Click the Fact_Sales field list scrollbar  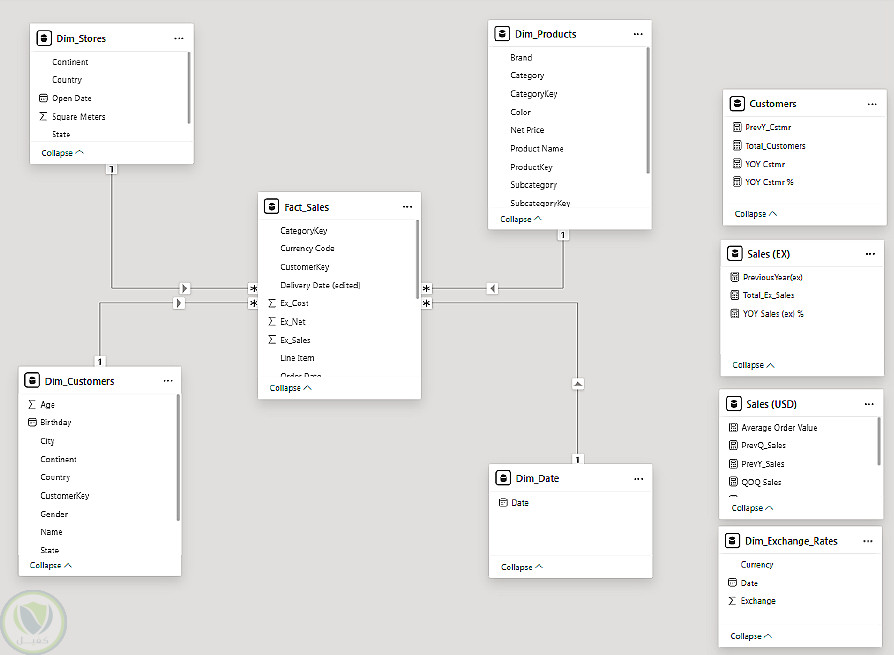point(417,259)
